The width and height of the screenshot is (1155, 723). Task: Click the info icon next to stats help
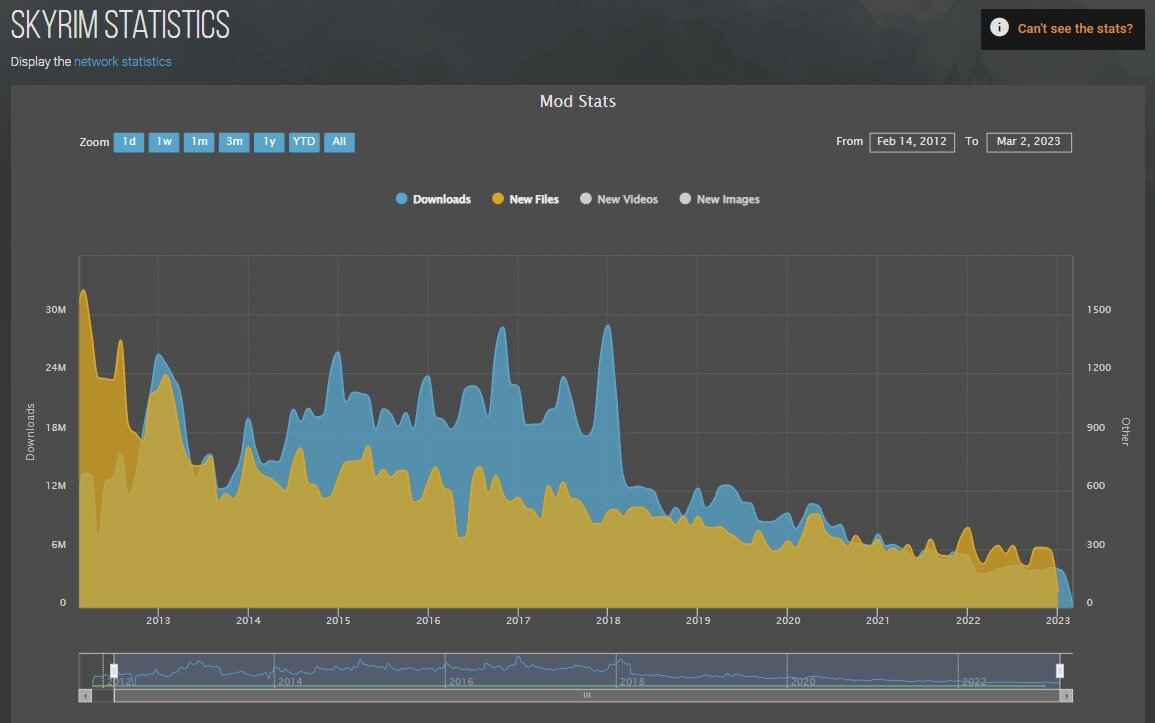(998, 28)
